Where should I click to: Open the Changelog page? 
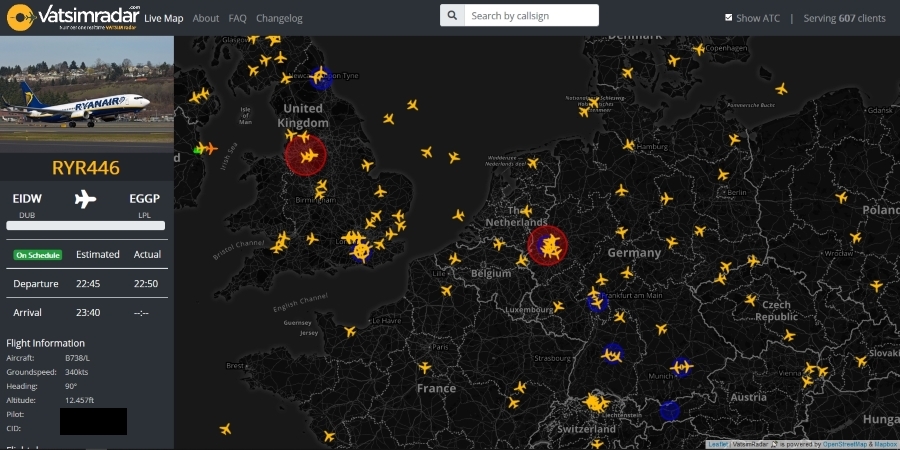point(279,18)
